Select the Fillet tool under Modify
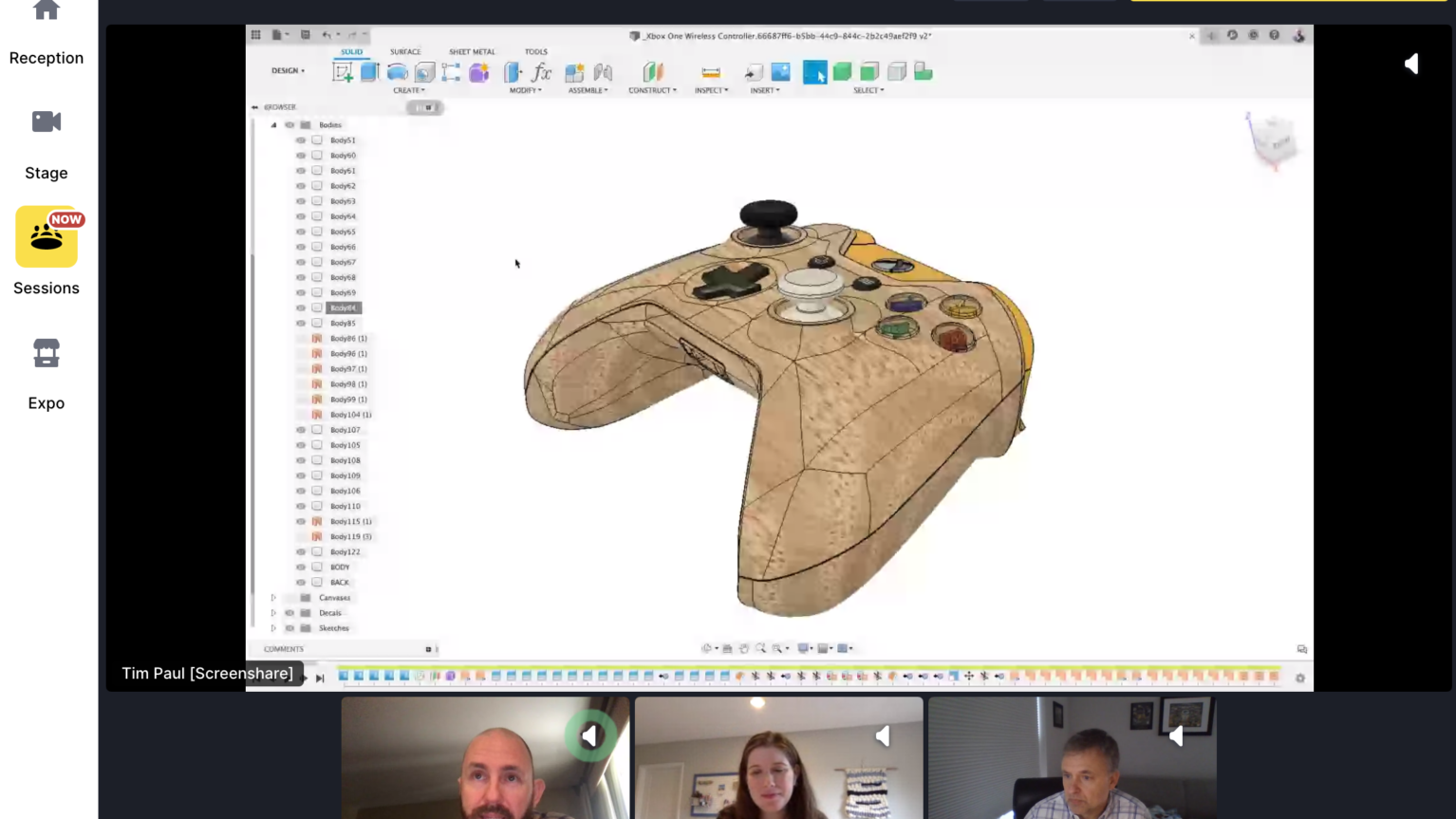This screenshot has height=819, width=1456. [512, 72]
